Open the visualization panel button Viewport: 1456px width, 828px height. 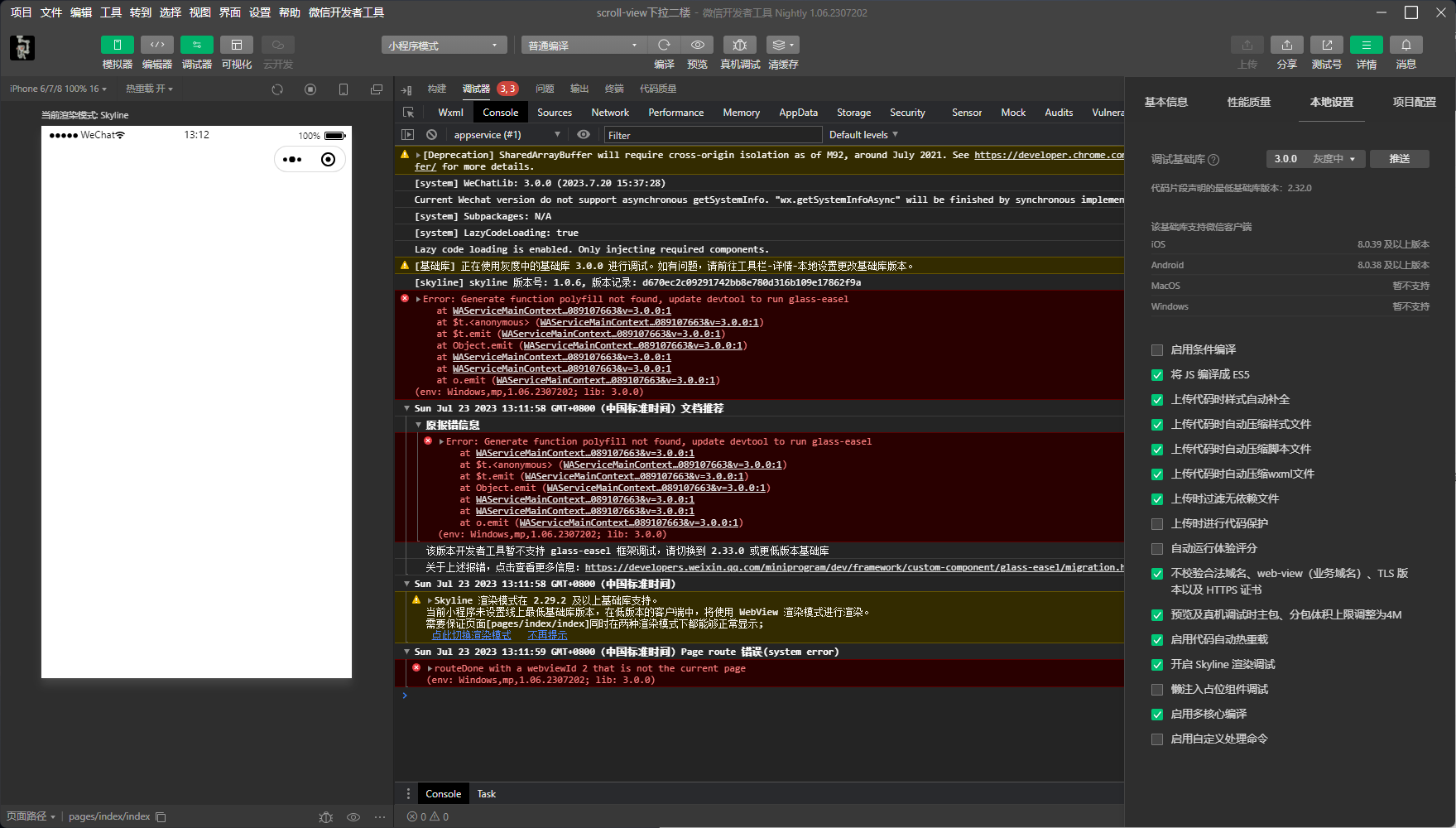click(237, 45)
